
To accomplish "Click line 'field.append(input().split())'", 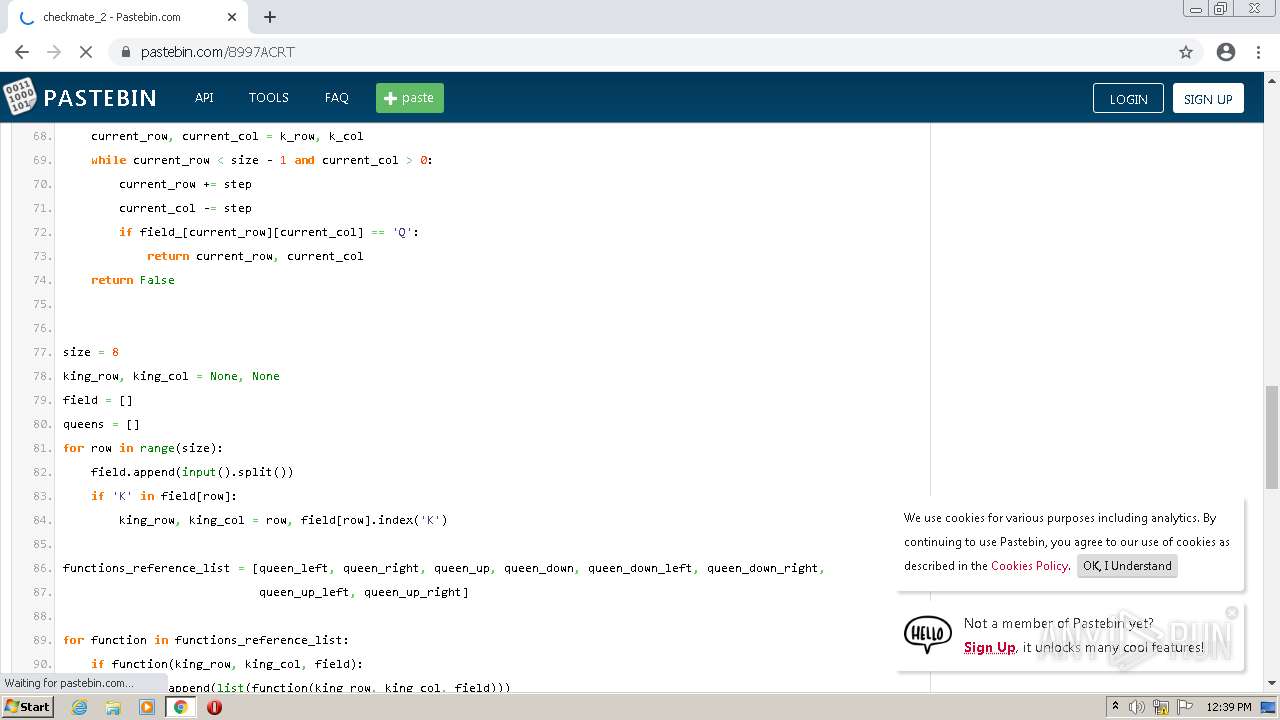I will (x=192, y=472).
